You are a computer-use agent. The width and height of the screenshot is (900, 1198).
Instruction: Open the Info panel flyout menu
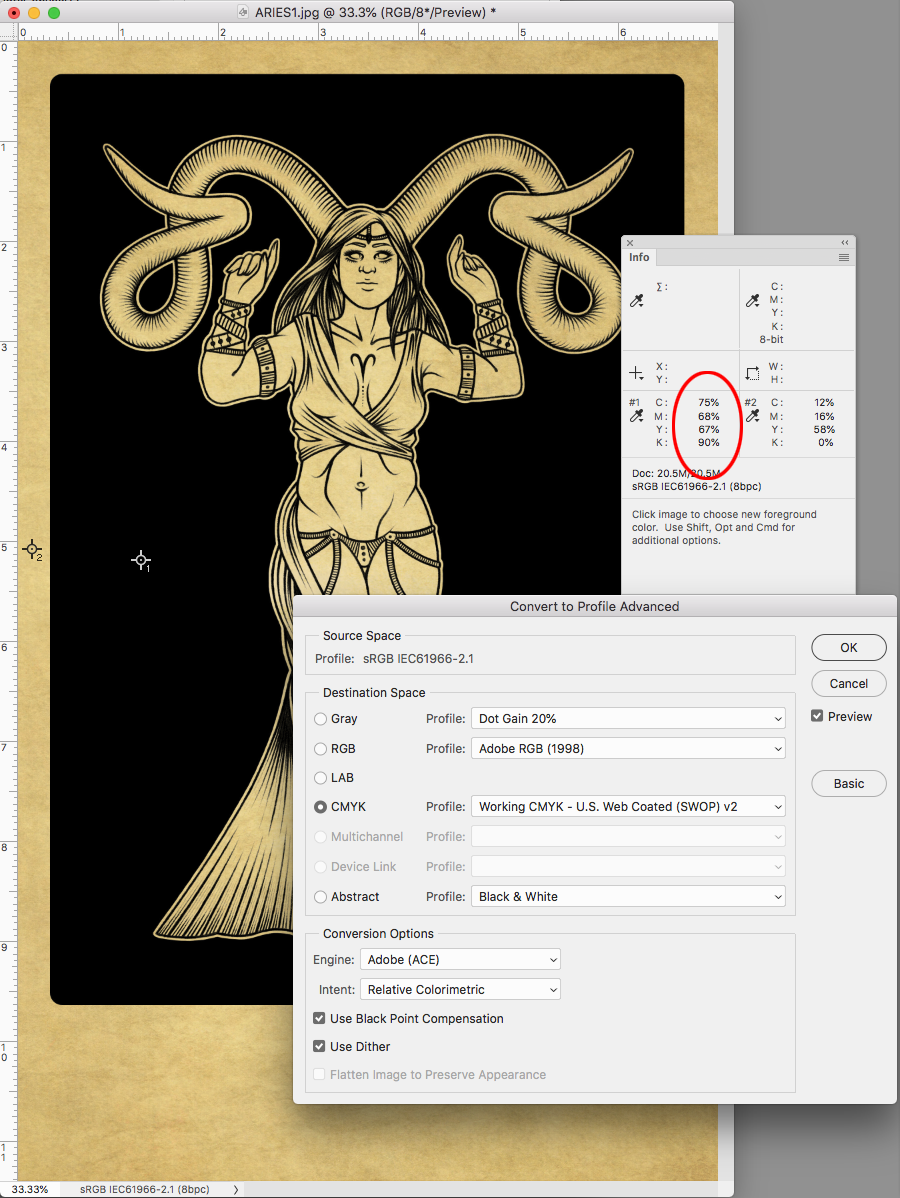(x=843, y=257)
